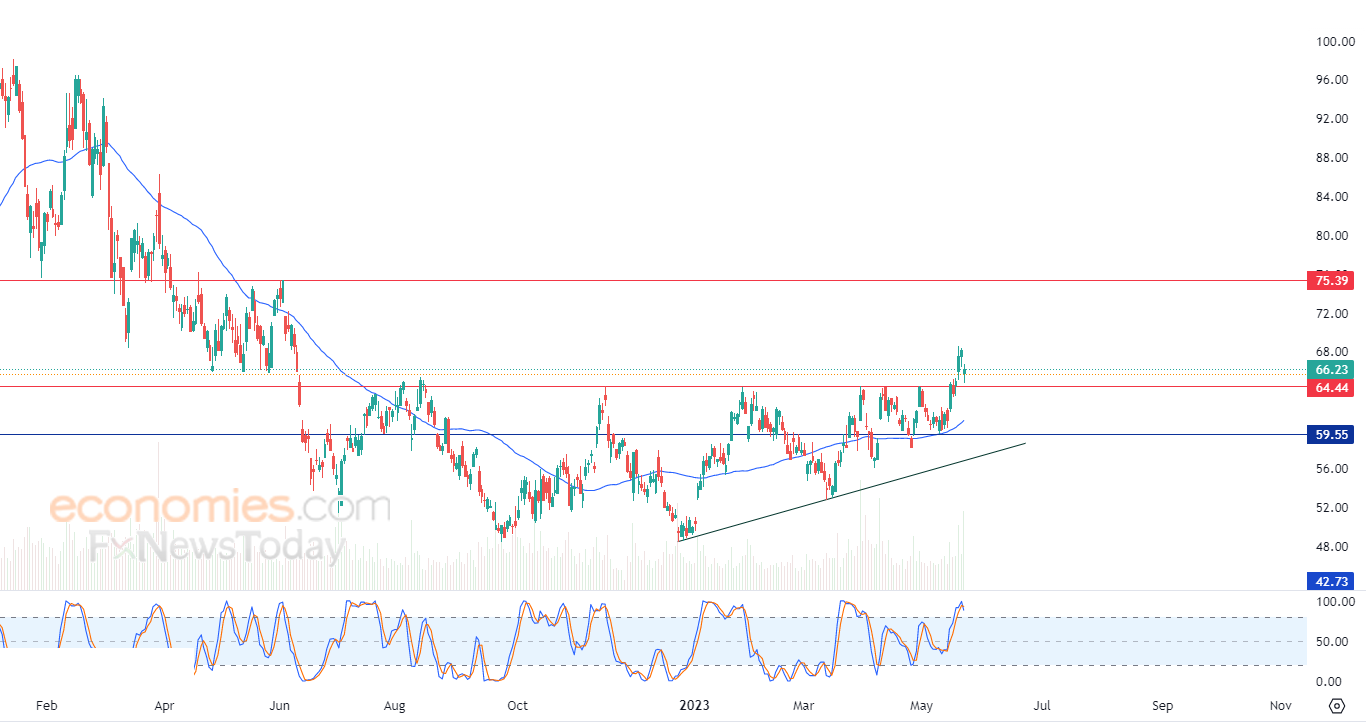Click the oscillator 50.00 scale value
This screenshot has width=1366, height=728.
pyautogui.click(x=1334, y=642)
